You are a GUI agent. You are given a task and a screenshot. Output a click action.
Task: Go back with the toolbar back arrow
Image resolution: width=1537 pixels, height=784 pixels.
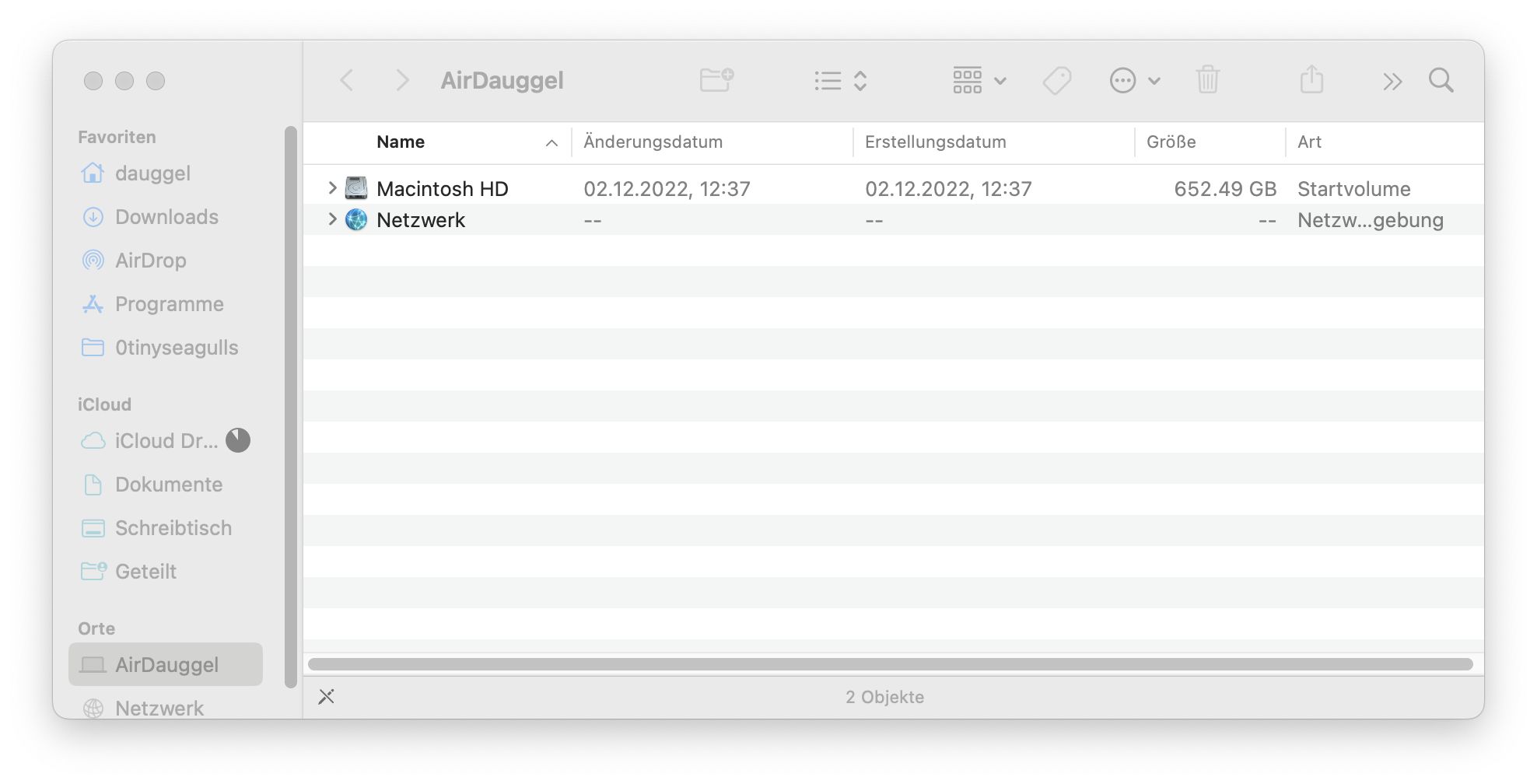tap(347, 80)
